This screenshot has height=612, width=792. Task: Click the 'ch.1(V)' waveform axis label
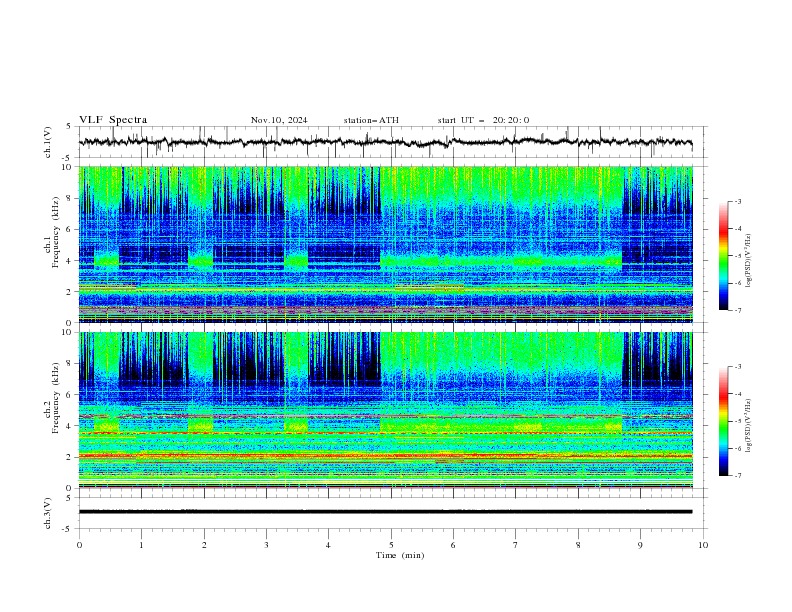pos(48,142)
